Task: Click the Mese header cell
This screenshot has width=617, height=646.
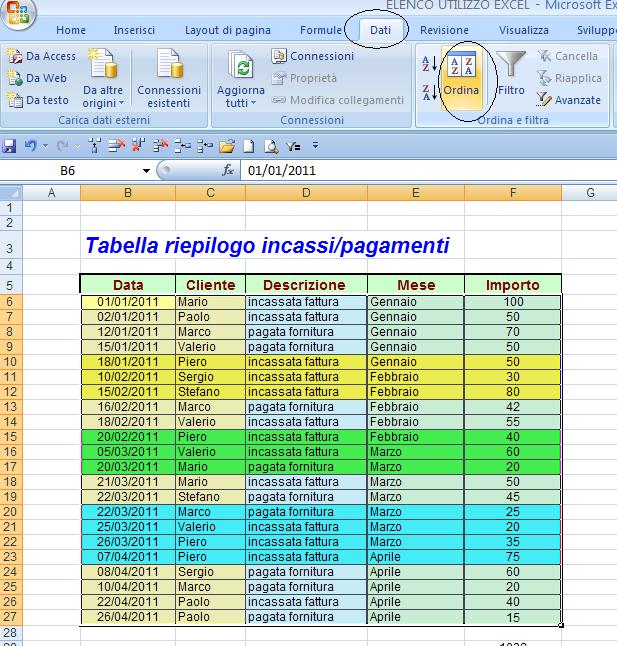Action: pyautogui.click(x=416, y=285)
